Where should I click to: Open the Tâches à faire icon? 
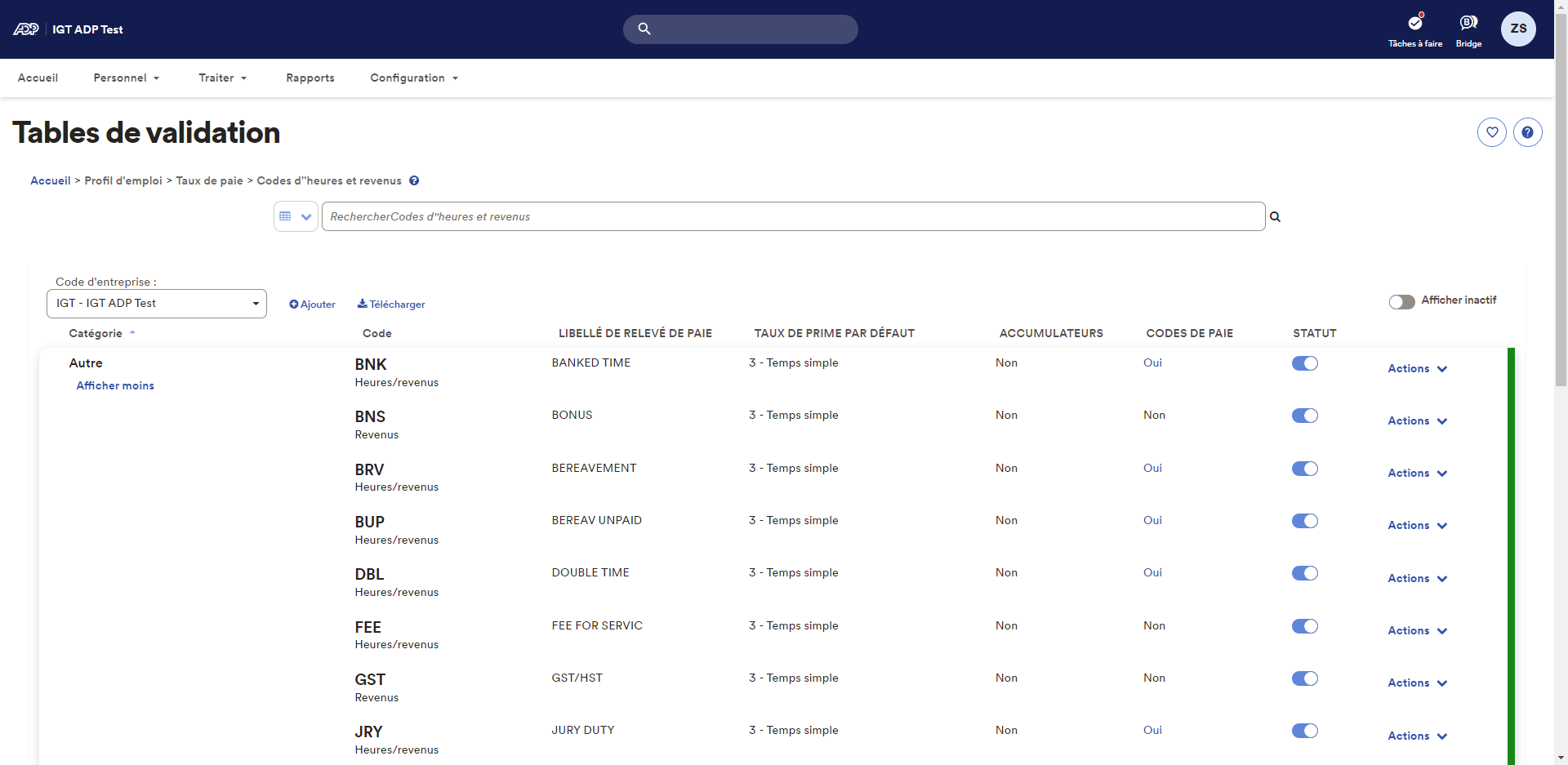tap(1414, 24)
